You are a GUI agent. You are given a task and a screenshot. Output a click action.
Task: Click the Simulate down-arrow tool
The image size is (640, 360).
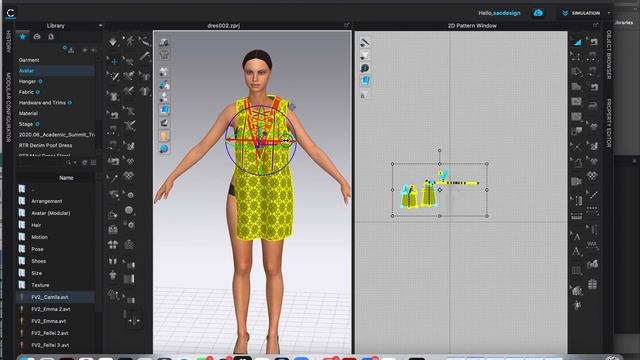pos(113,42)
